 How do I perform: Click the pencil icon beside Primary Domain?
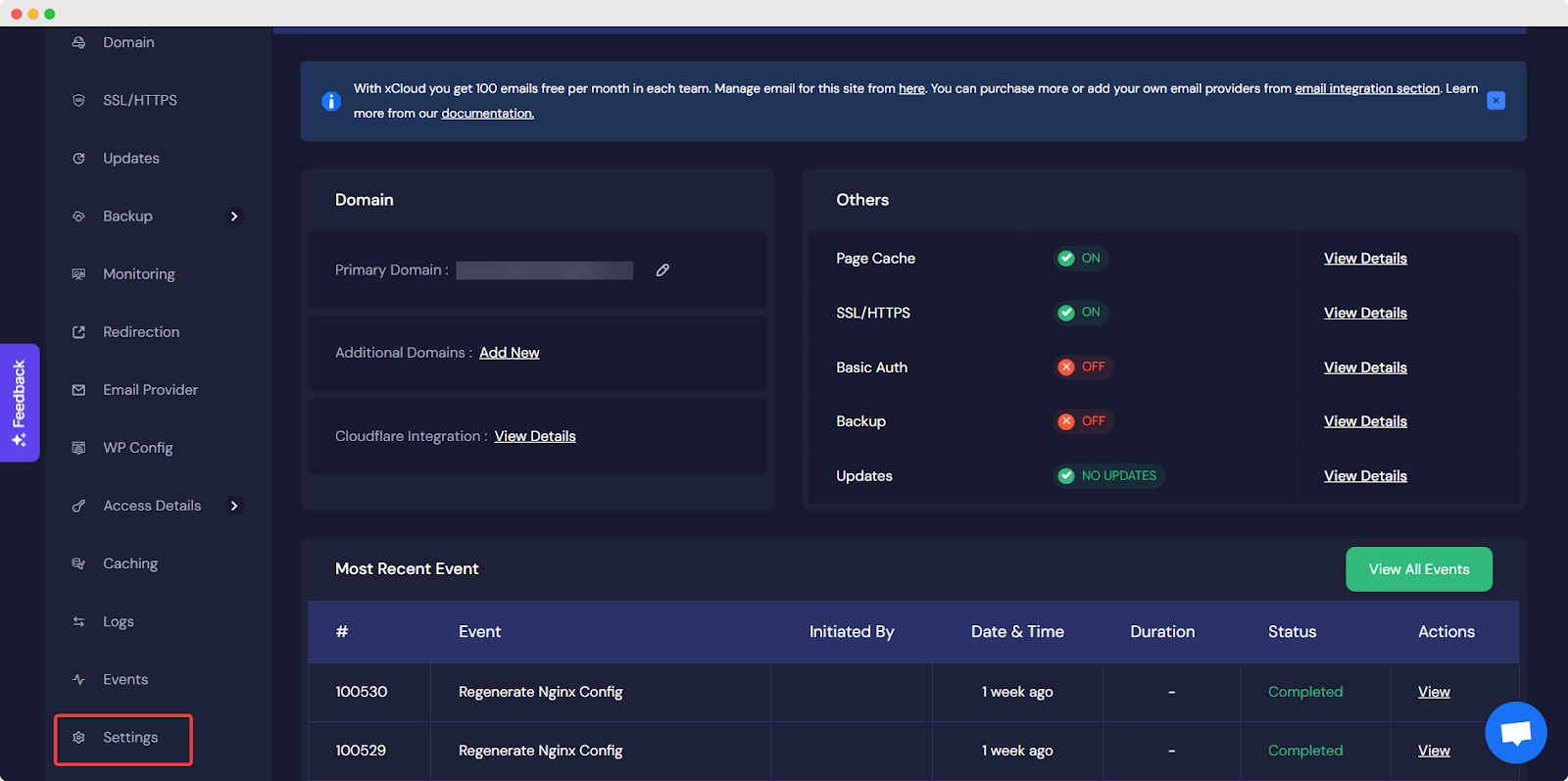pyautogui.click(x=662, y=270)
